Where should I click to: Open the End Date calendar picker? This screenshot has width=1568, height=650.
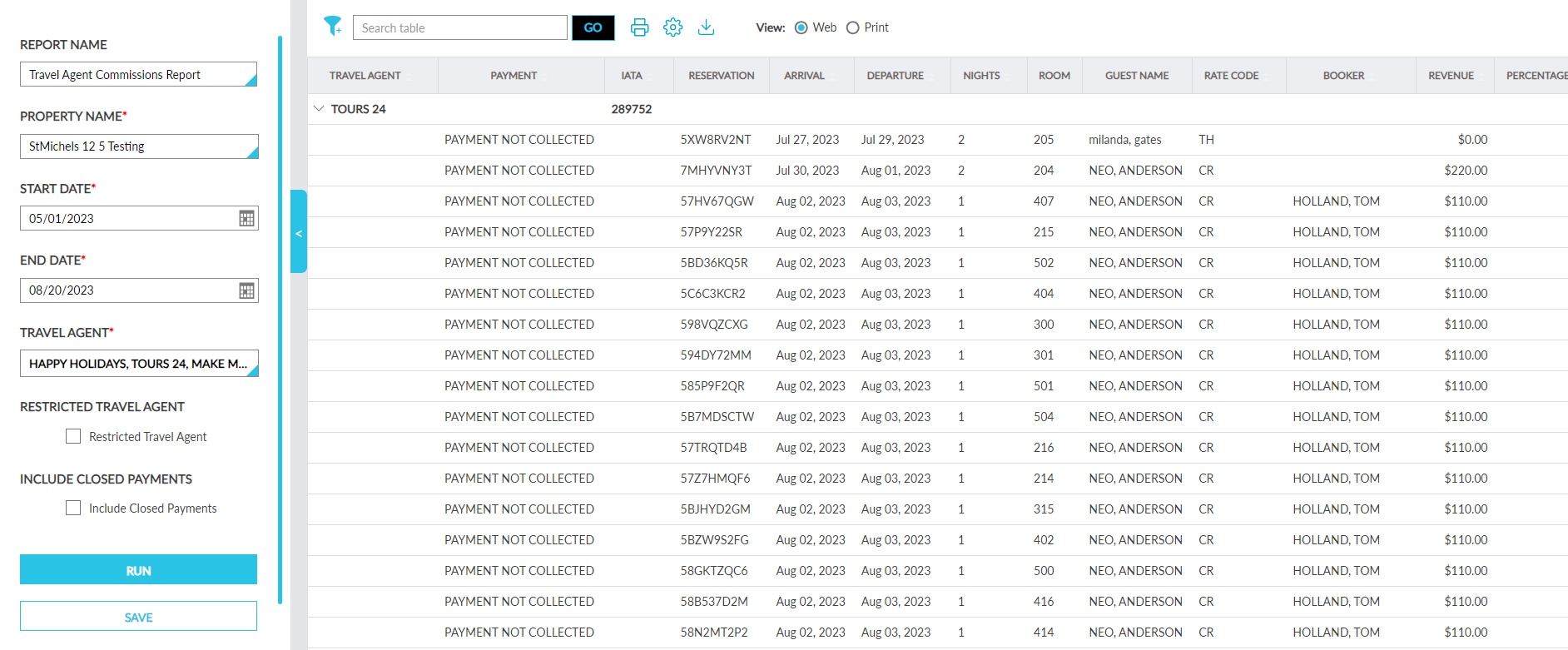(246, 290)
